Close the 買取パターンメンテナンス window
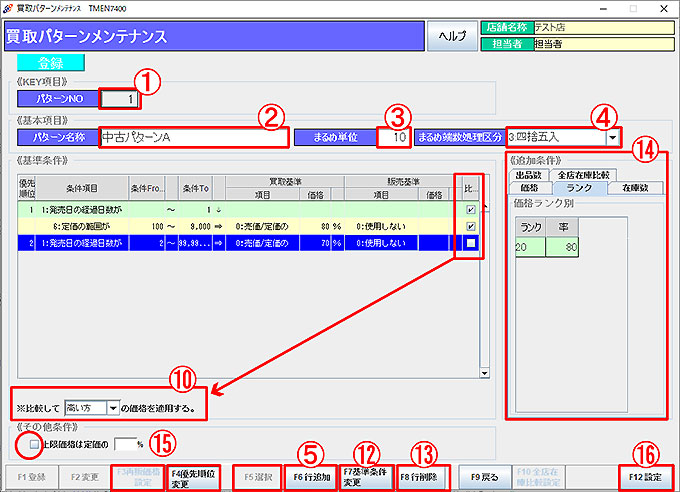This screenshot has height=492, width=680. (x=664, y=9)
